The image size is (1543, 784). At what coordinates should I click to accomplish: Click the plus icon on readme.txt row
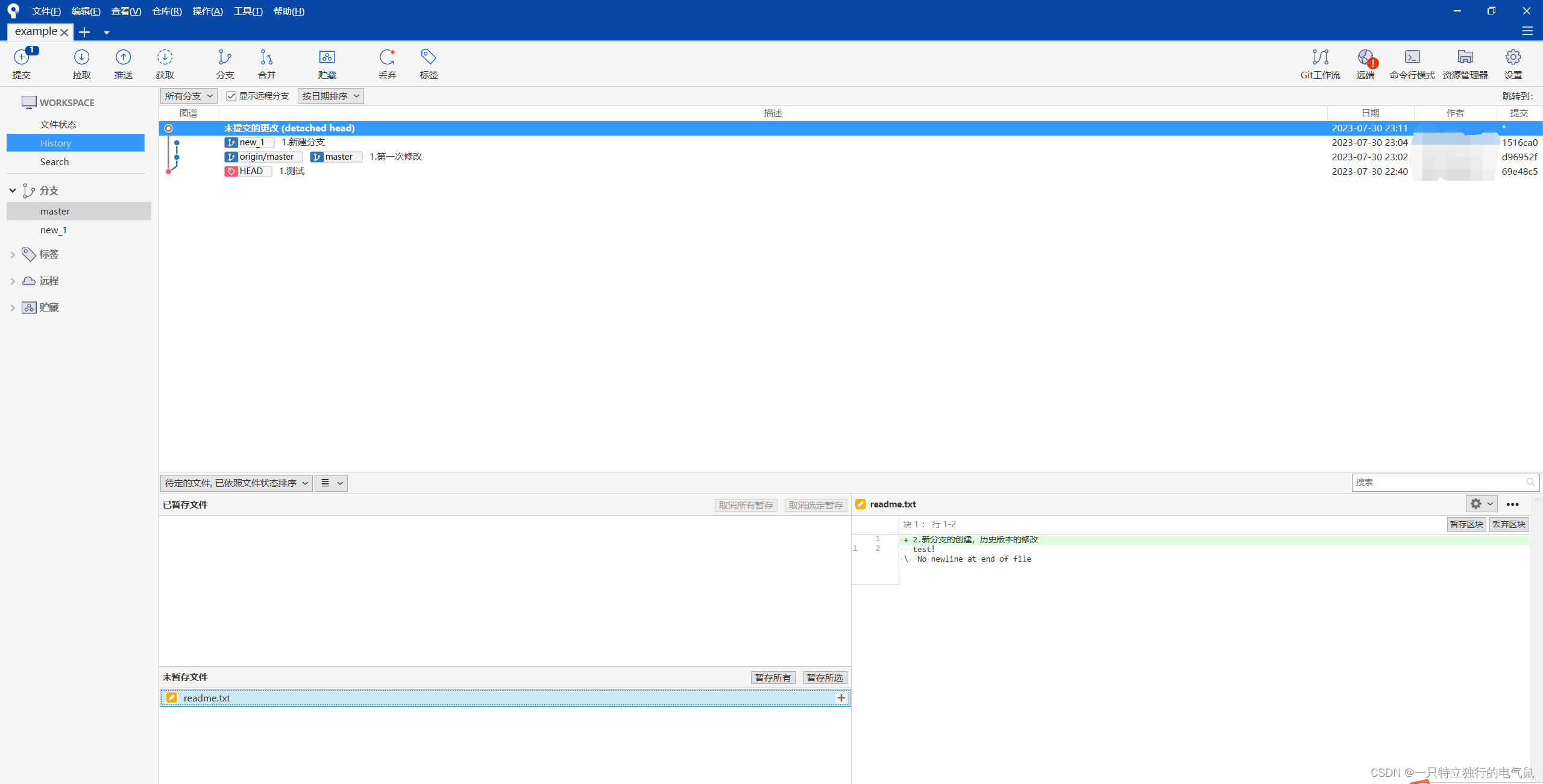coord(841,697)
